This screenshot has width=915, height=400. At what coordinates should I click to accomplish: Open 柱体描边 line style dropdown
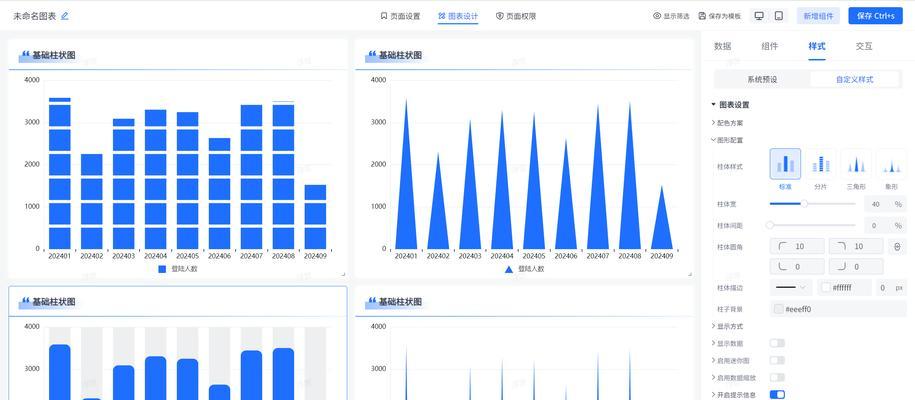791,287
